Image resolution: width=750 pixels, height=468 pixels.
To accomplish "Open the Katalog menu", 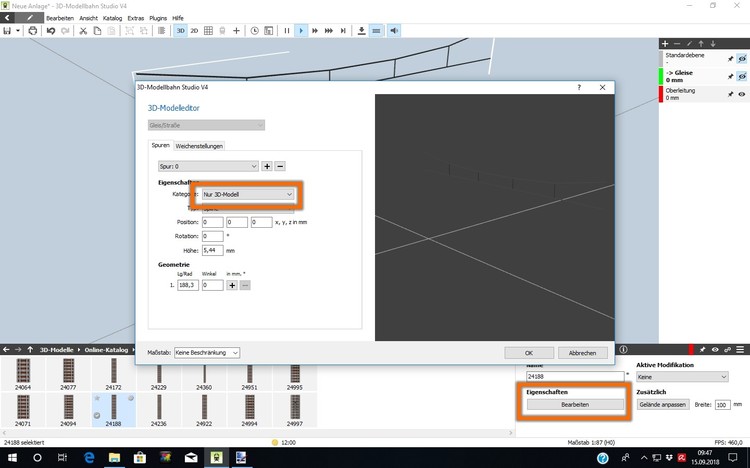I will click(112, 18).
